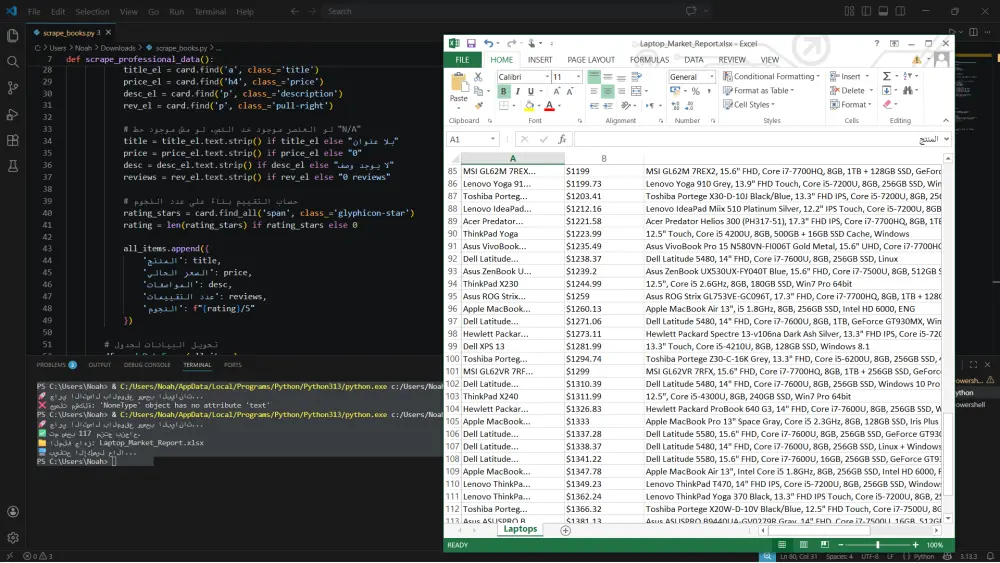Viewport: 1000px width, 563px height.
Task: Increase font size in Excel ribbon
Action: point(557,91)
